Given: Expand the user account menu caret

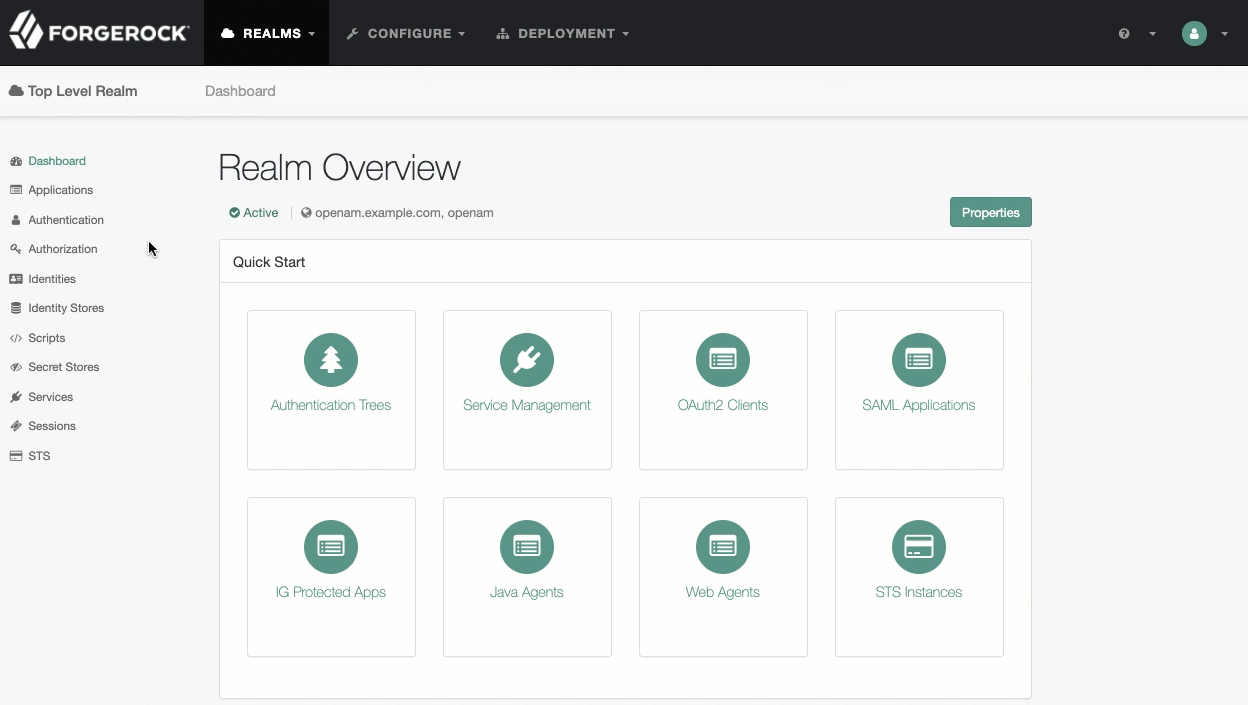Looking at the screenshot, I should click(x=1225, y=34).
